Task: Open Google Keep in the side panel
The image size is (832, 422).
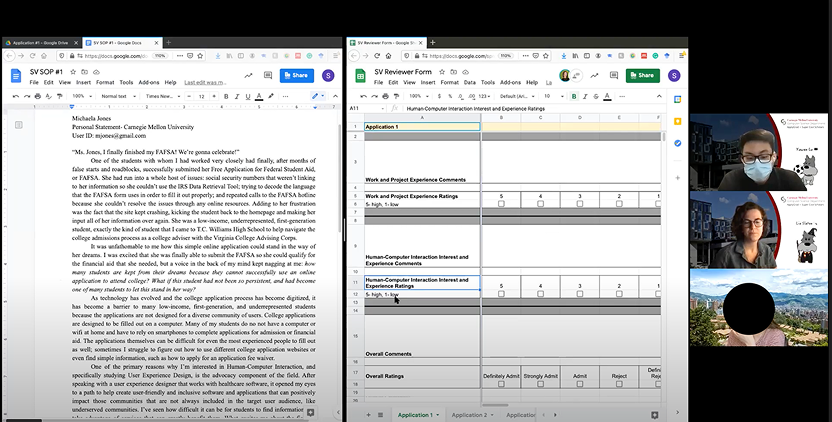Action: (x=678, y=121)
